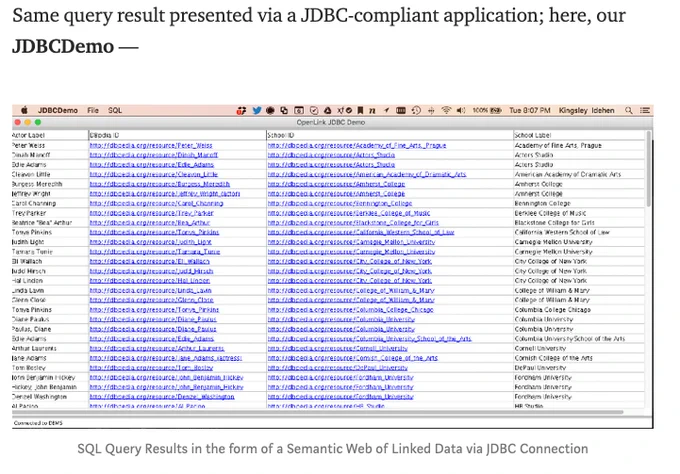680x474 pixels.
Task: Click the Actor Label column header
Action: pyautogui.click(x=50, y=135)
